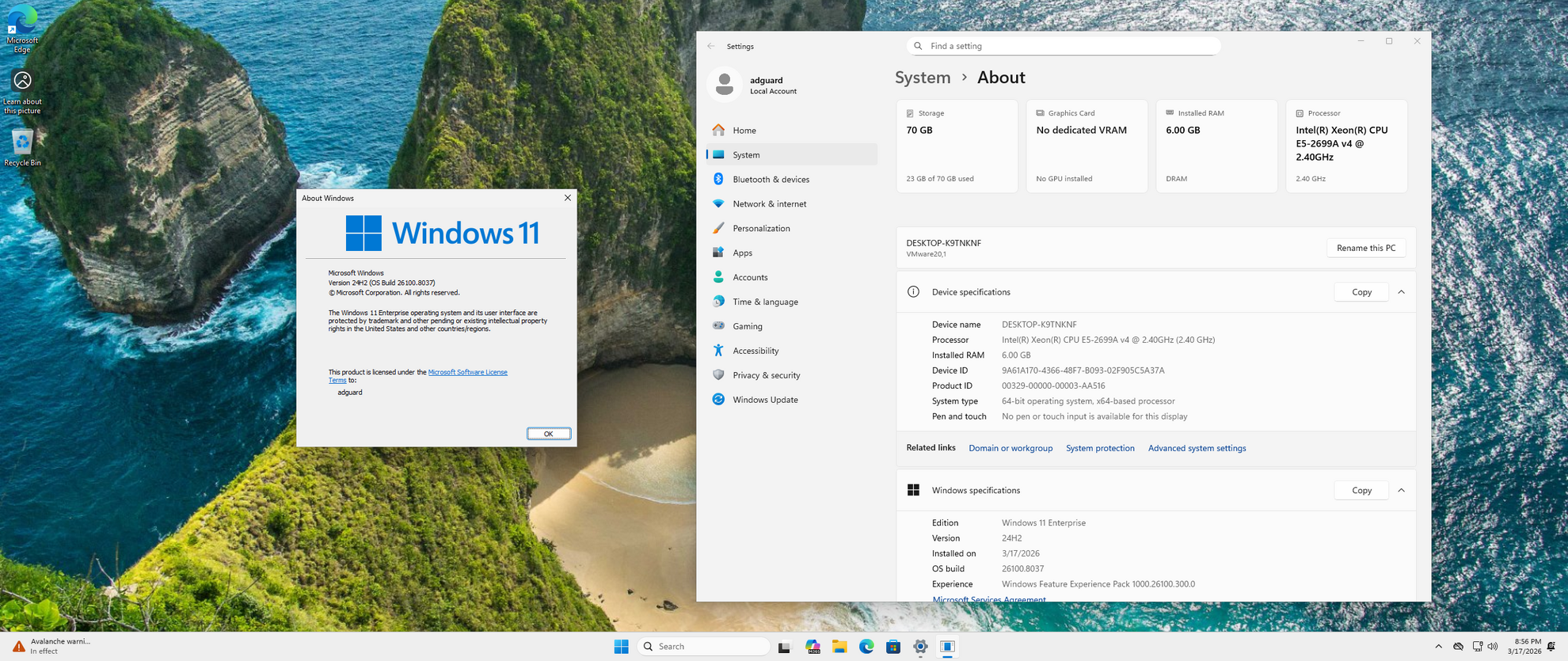Image resolution: width=1568 pixels, height=661 pixels.
Task: Click Rename this PC button
Action: (1365, 248)
